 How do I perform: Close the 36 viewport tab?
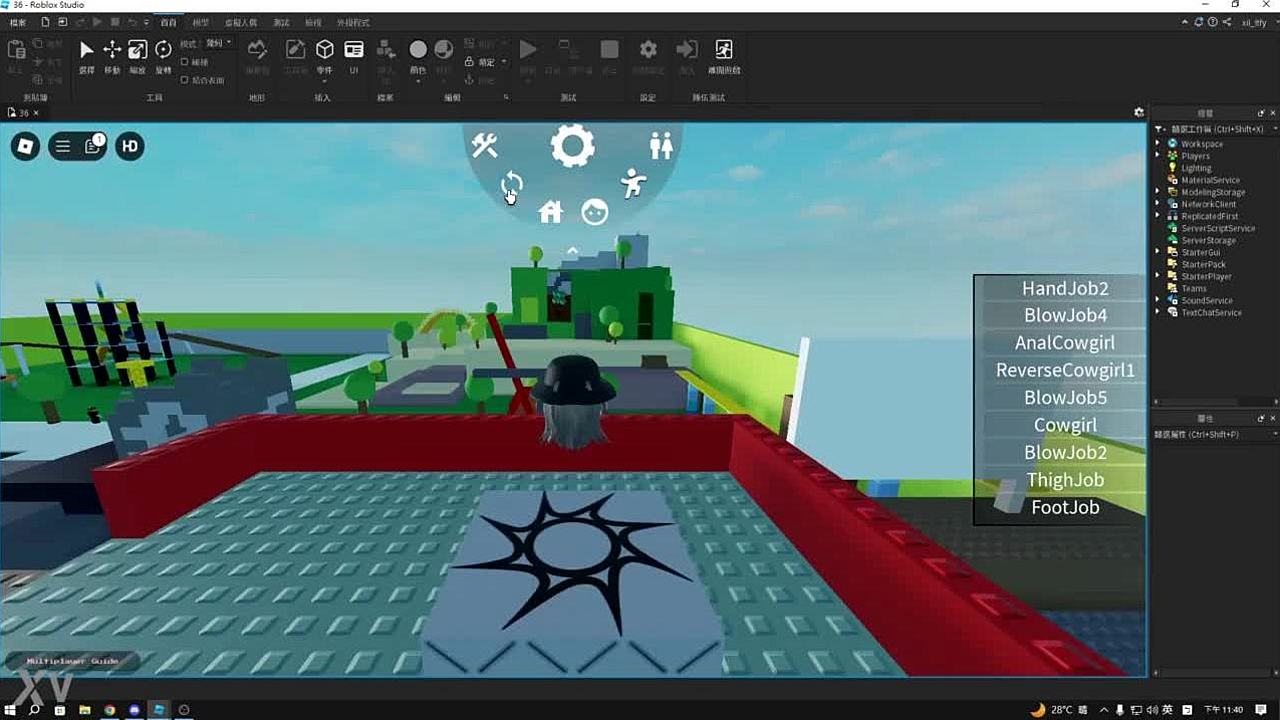click(36, 113)
